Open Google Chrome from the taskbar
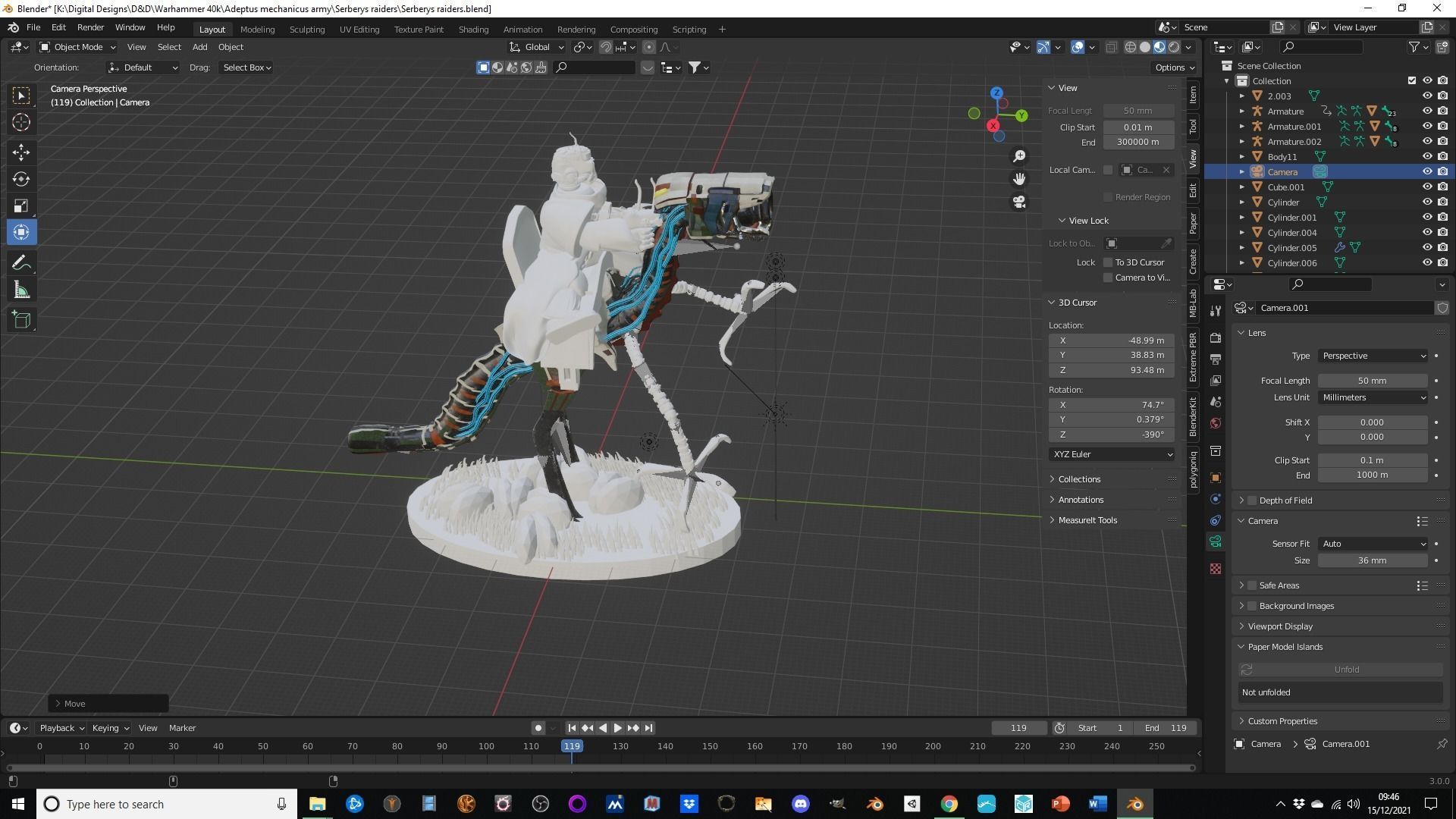The width and height of the screenshot is (1456, 819). tap(949, 804)
